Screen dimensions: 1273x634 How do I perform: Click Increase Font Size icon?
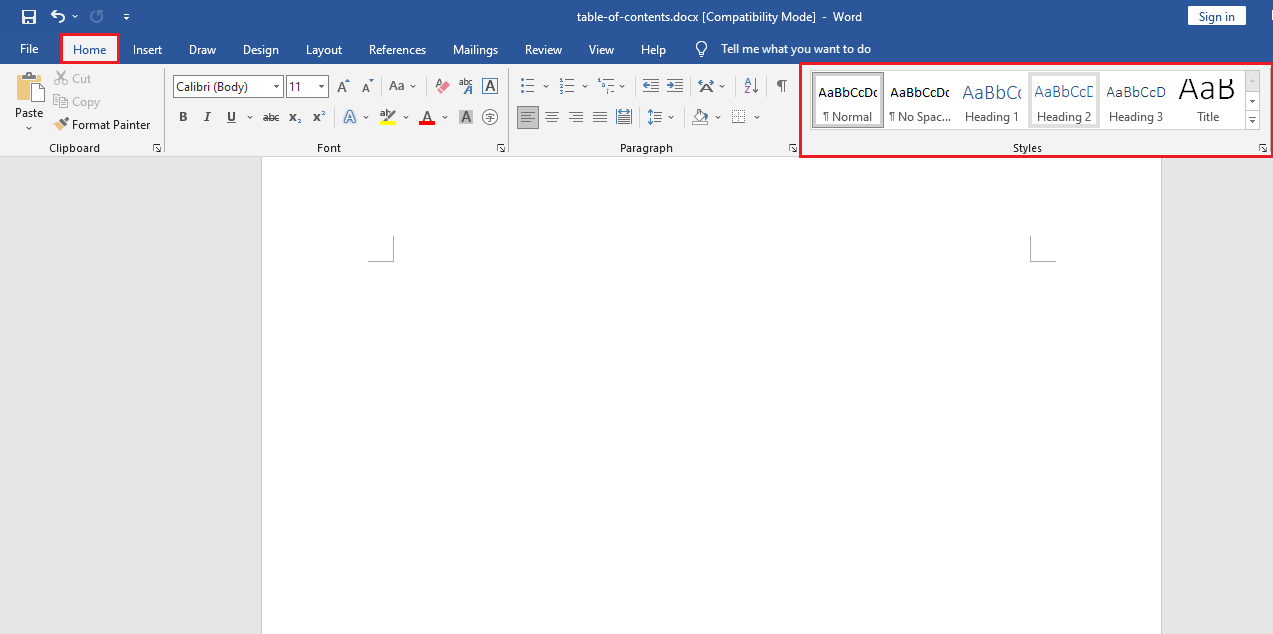pyautogui.click(x=344, y=87)
